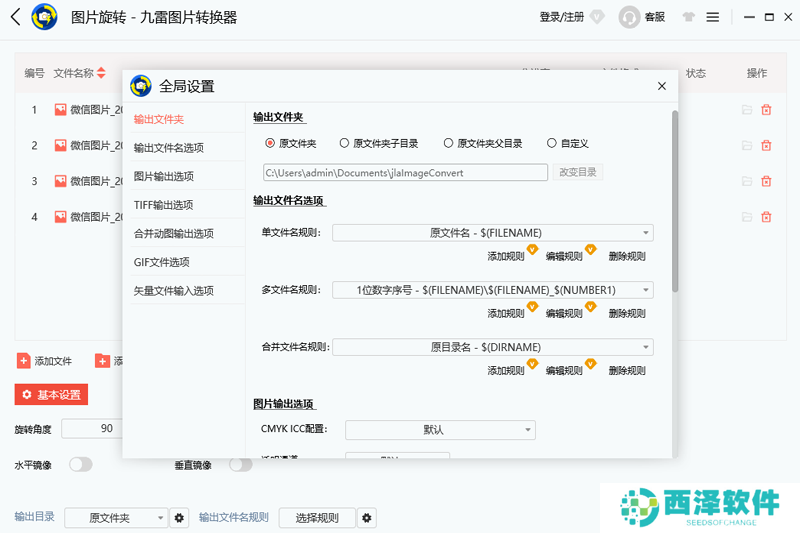Delete first file with trash icon
800x533 pixels.
pos(766,110)
